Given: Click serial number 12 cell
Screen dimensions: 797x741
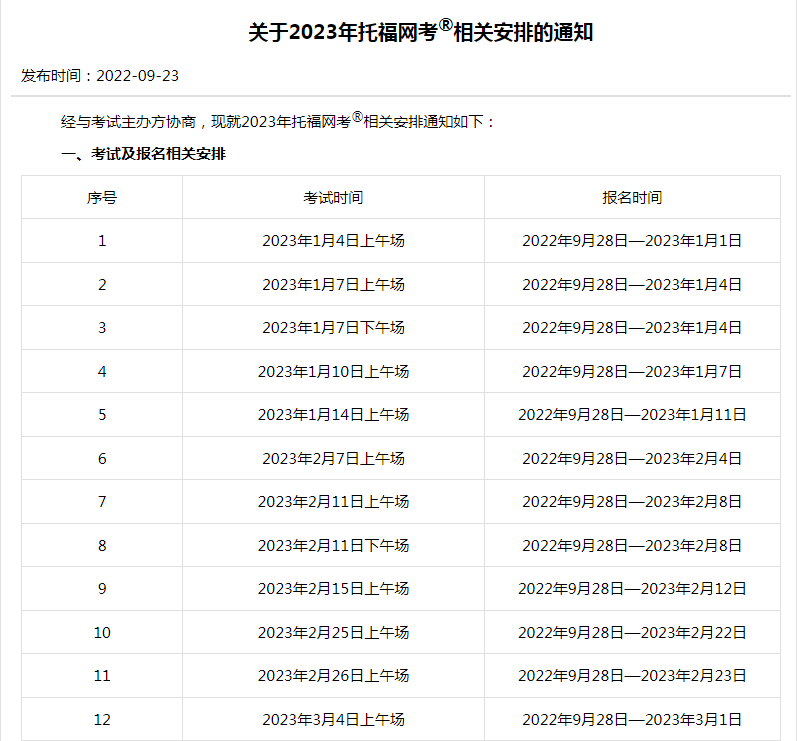Looking at the screenshot, I should pyautogui.click(x=102, y=720).
